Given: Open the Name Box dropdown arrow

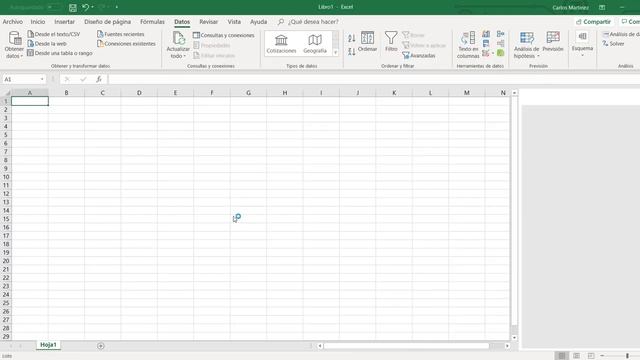Looking at the screenshot, I should pos(42,79).
